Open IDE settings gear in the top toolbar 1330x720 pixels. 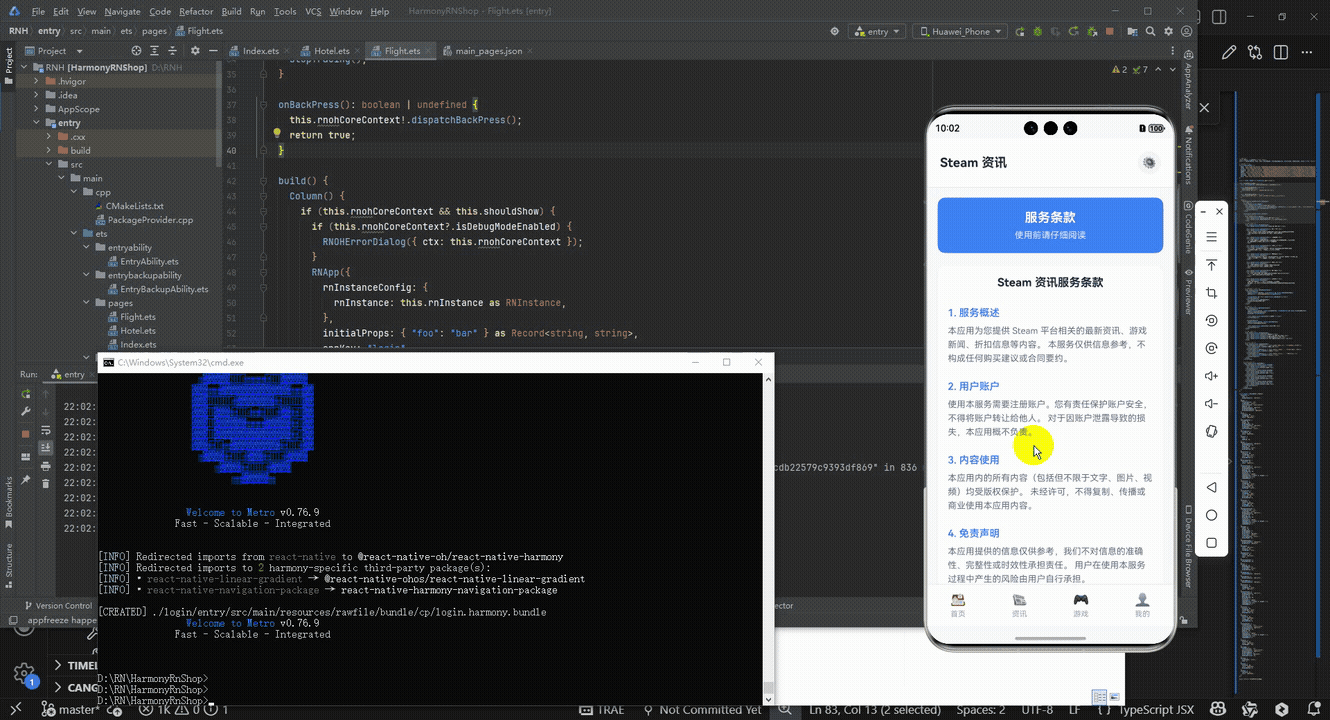(x=1168, y=32)
